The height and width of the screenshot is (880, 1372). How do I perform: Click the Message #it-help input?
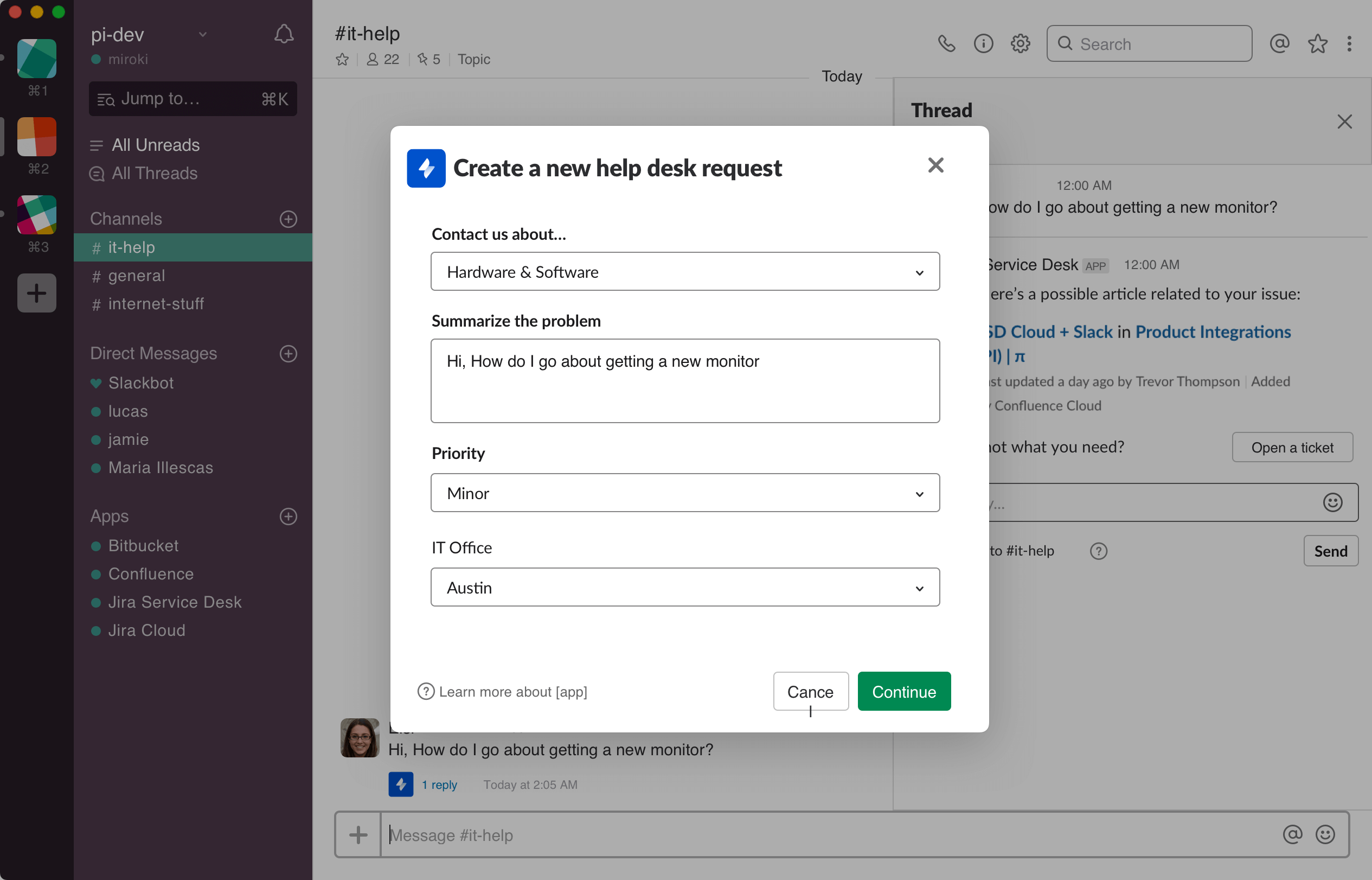click(x=828, y=835)
